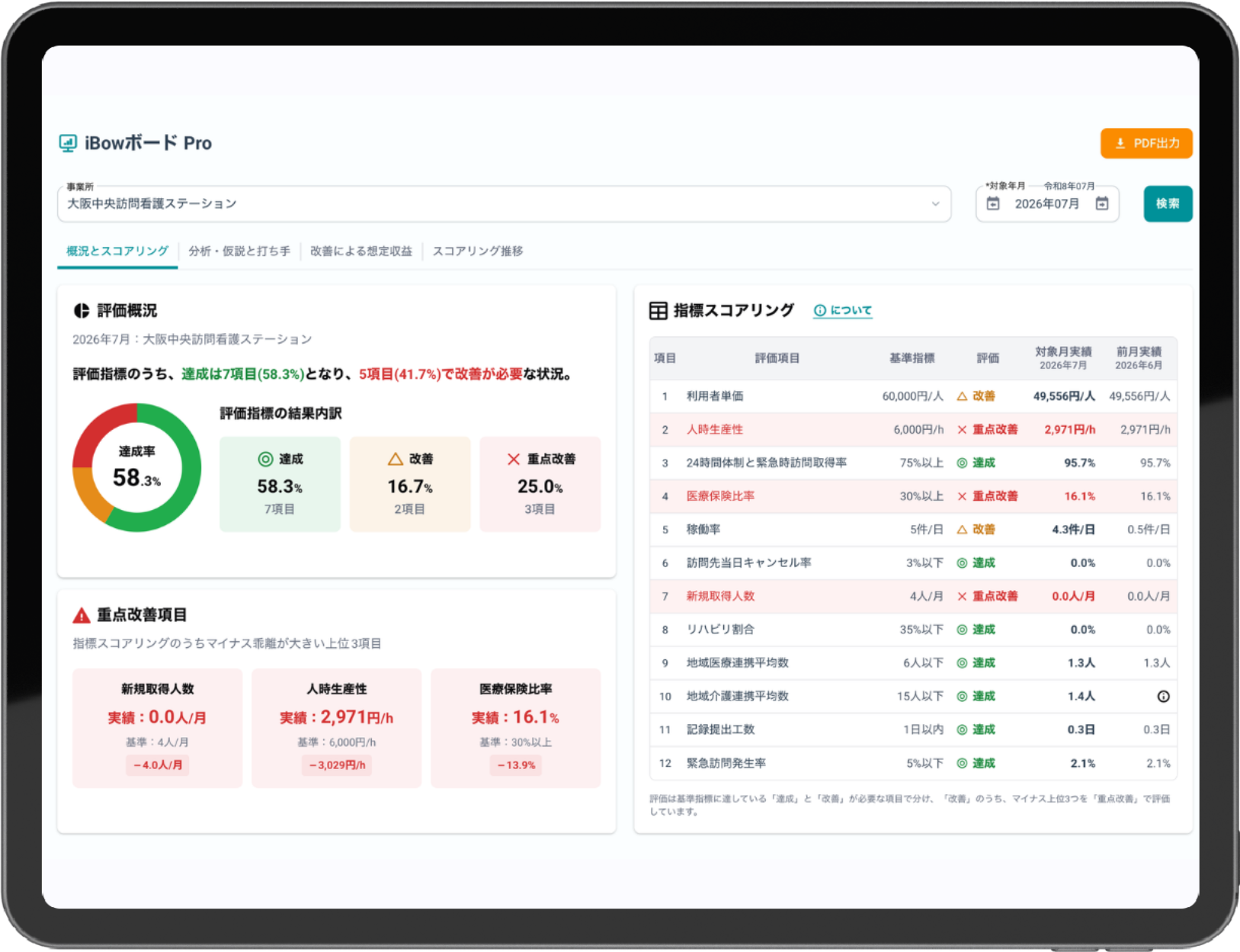This screenshot has height=952, width=1240.
Task: Open the 改善による想定収益 tab
Action: tap(361, 251)
